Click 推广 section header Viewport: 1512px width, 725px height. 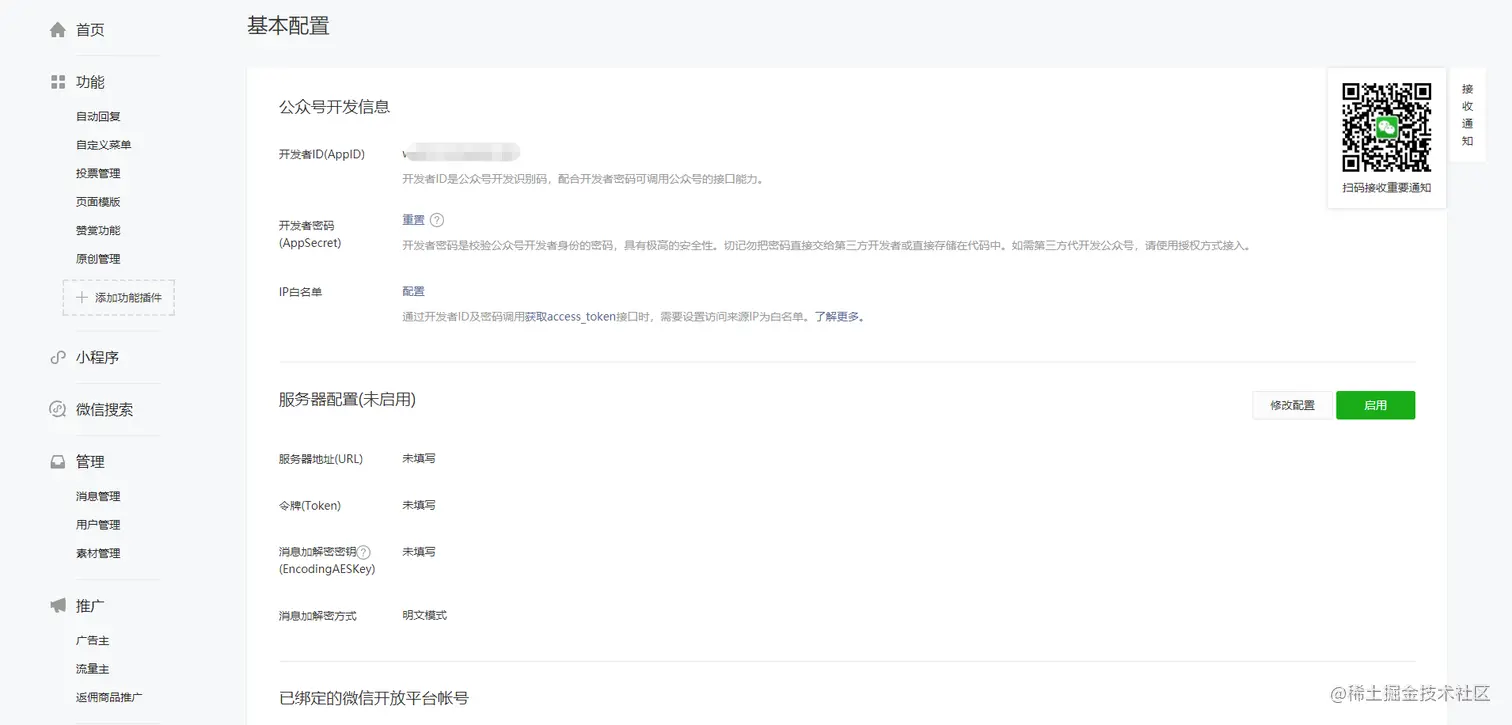tap(90, 606)
